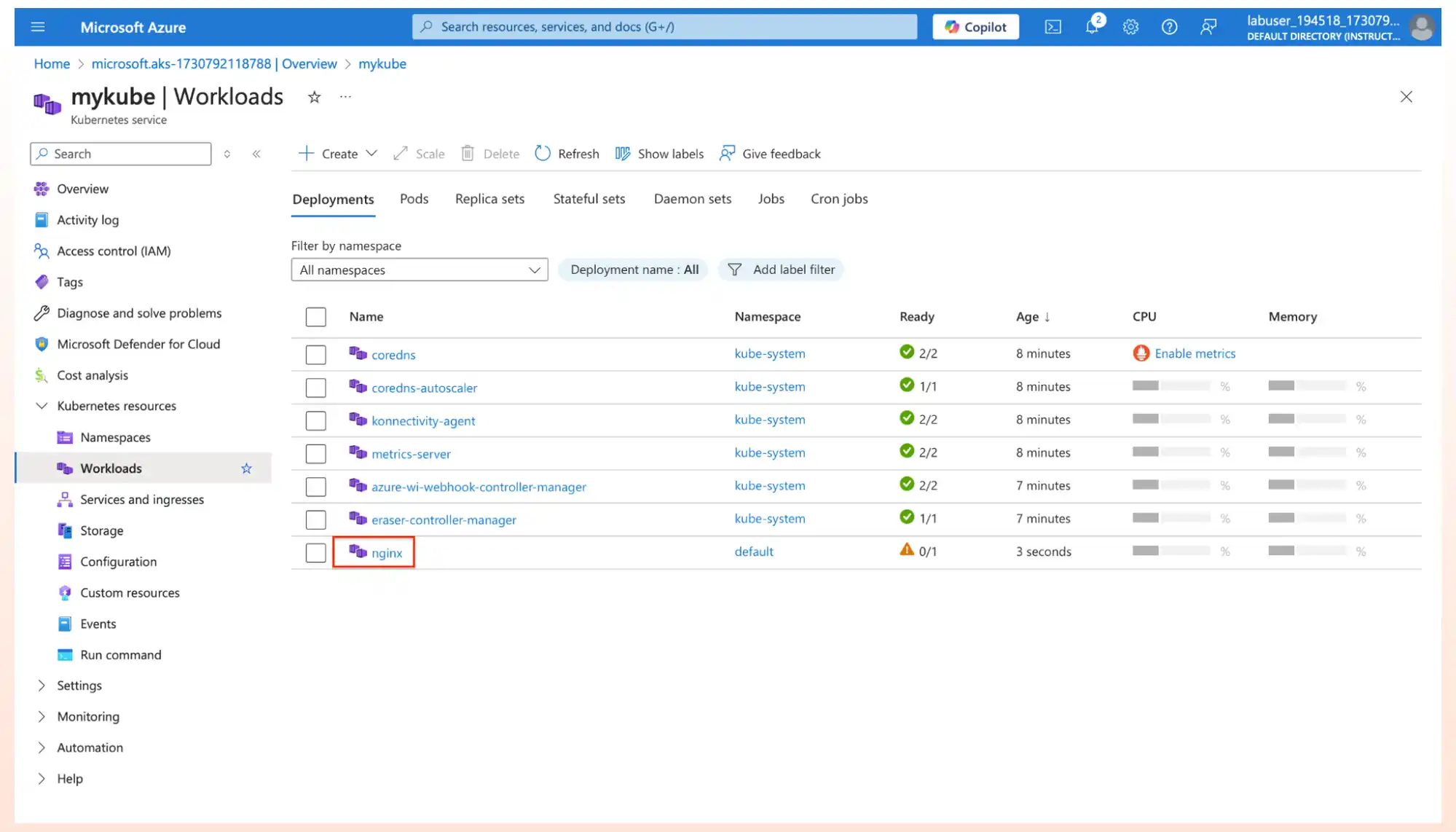Click the Workloads deployment icon for nginx
Viewport: 1456px width, 832px height.
pyautogui.click(x=357, y=551)
